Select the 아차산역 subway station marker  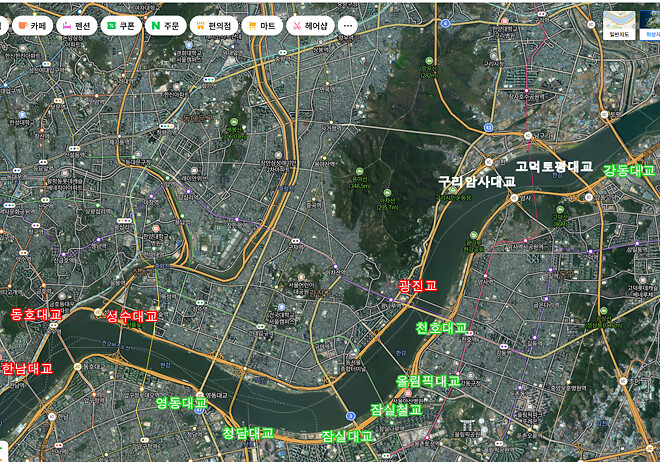click(335, 267)
